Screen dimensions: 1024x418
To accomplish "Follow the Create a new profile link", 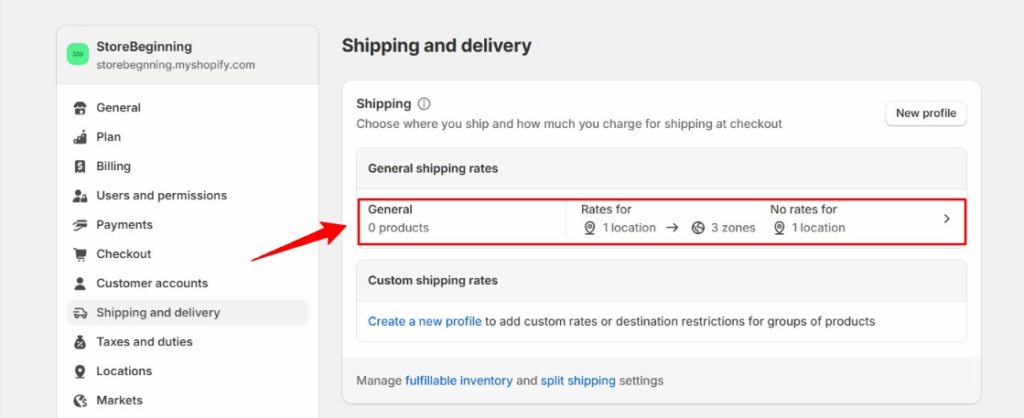I will pos(425,321).
